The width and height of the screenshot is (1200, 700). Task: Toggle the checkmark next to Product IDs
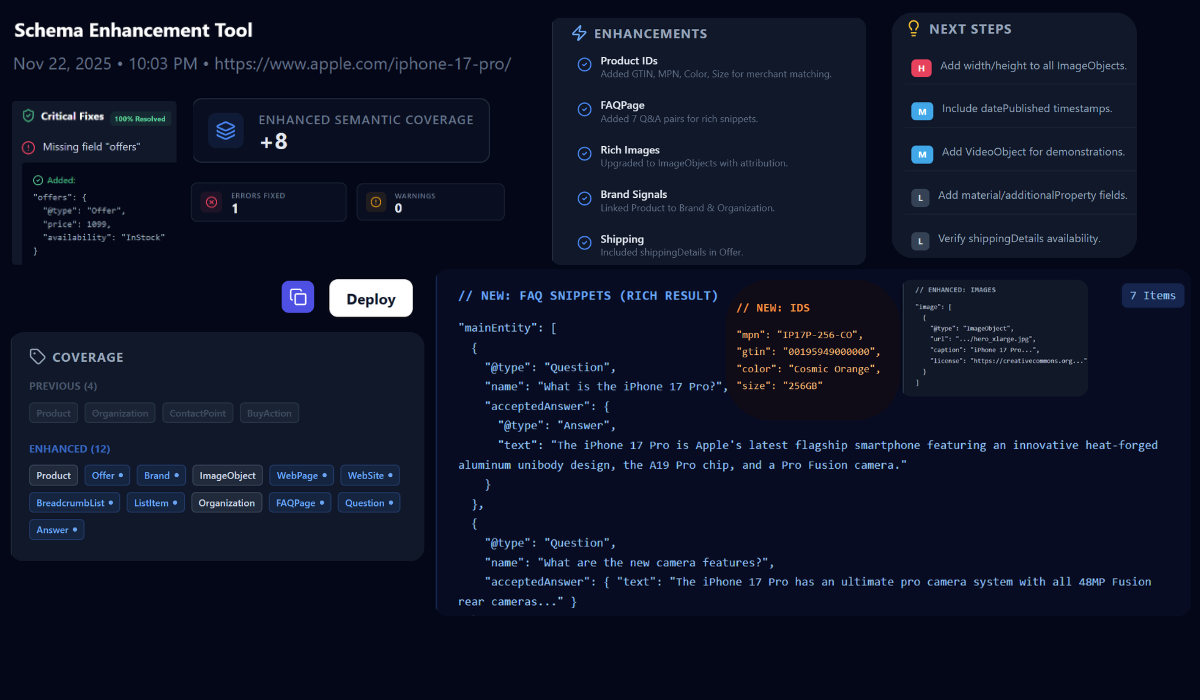coord(583,65)
